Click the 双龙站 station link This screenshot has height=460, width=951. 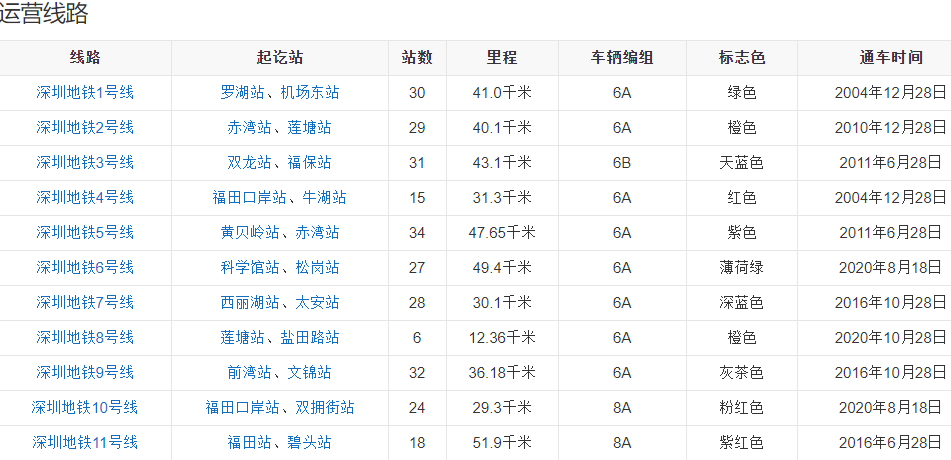(x=249, y=163)
